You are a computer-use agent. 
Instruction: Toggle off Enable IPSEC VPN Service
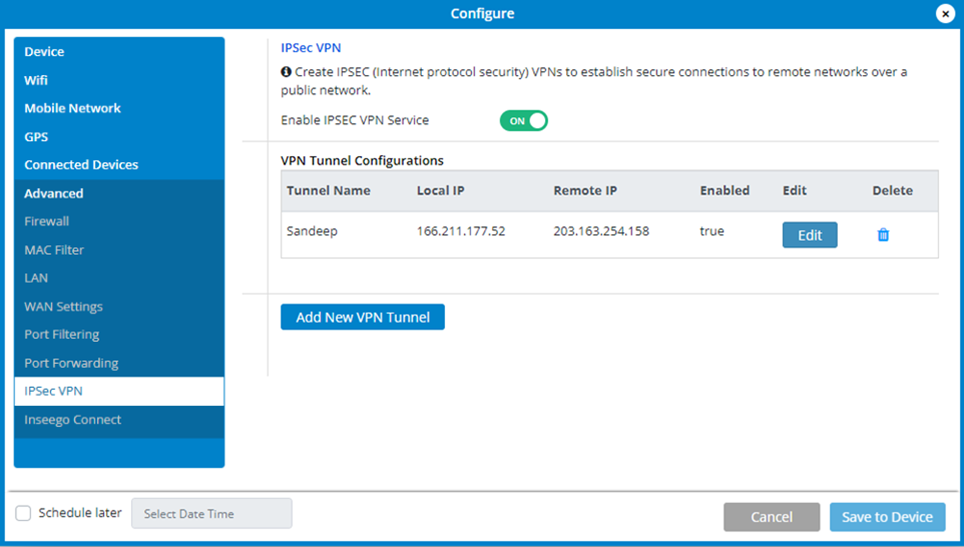(x=524, y=121)
